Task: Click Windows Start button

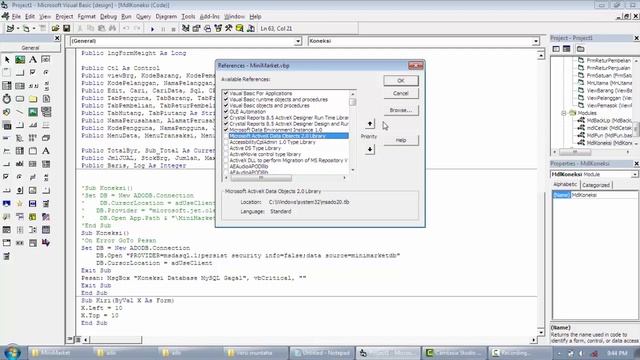Action: pyautogui.click(x=12, y=353)
